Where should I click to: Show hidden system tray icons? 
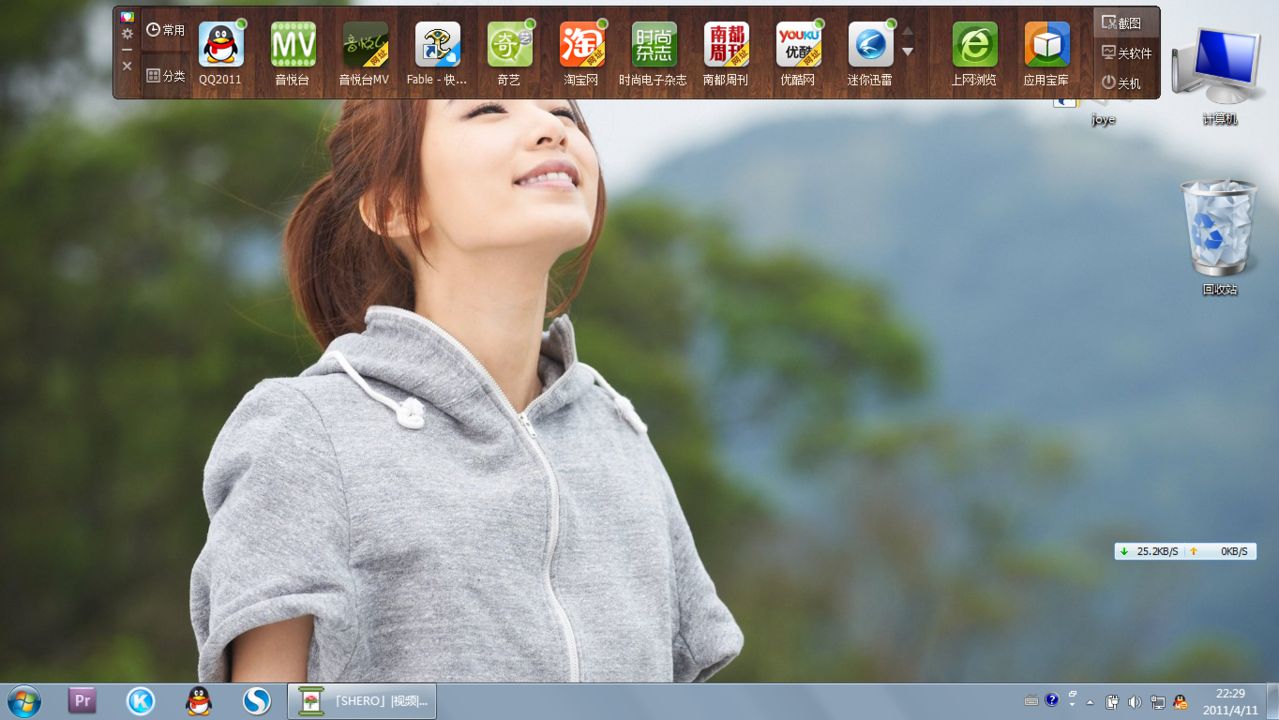(x=1090, y=702)
